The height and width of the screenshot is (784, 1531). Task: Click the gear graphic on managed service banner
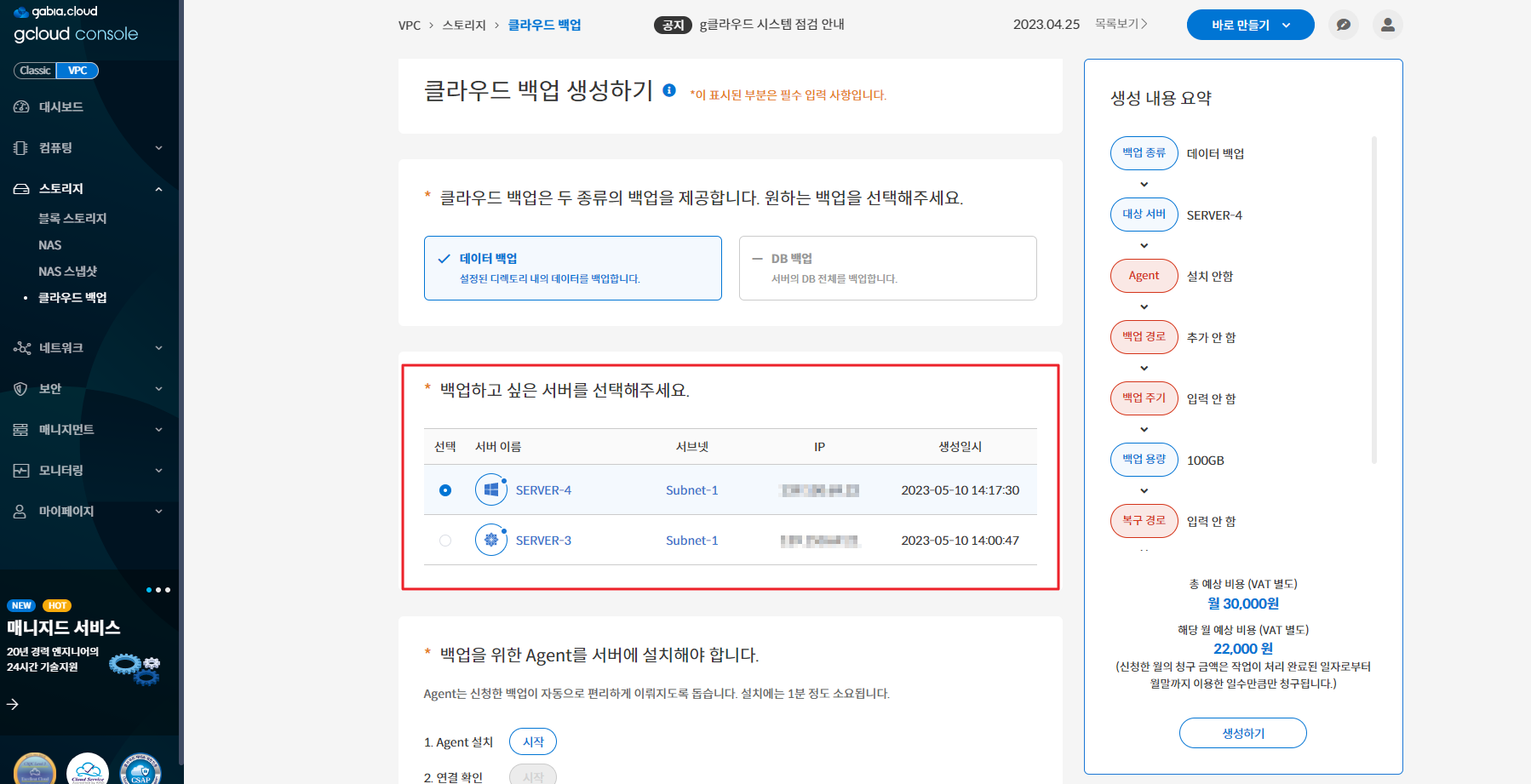click(x=135, y=668)
